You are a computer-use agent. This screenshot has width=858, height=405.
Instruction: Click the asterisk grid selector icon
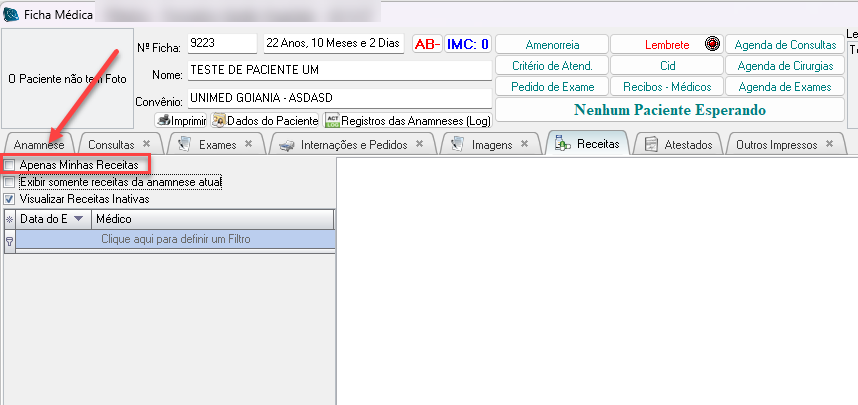click(10, 219)
